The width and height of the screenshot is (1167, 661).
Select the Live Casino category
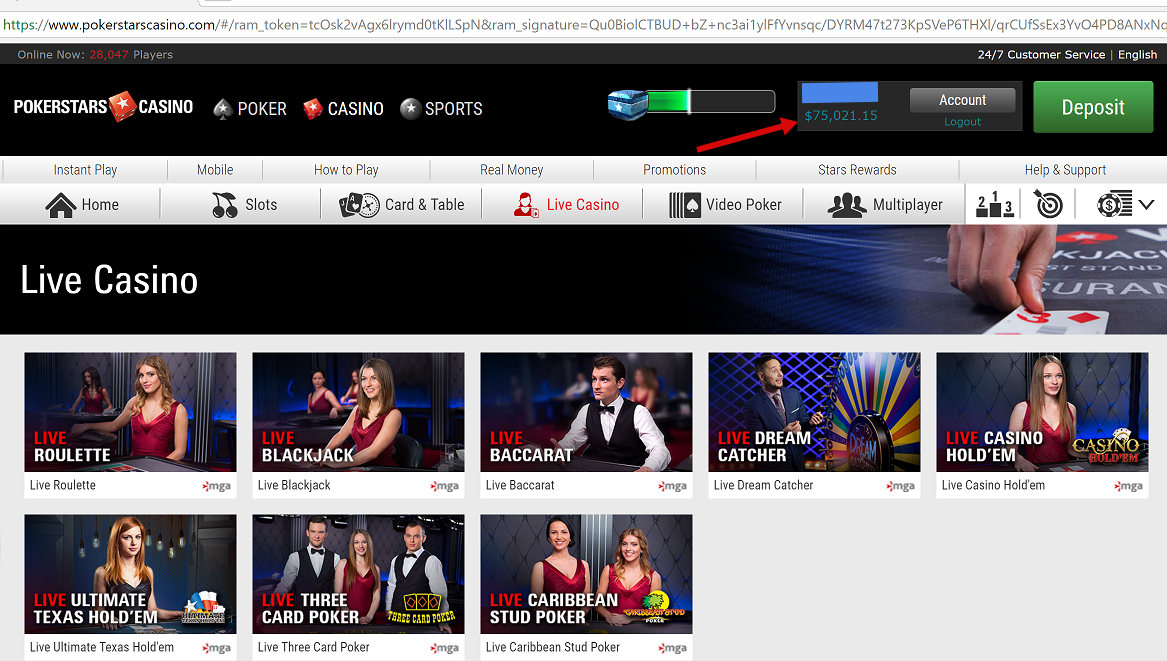coord(583,205)
